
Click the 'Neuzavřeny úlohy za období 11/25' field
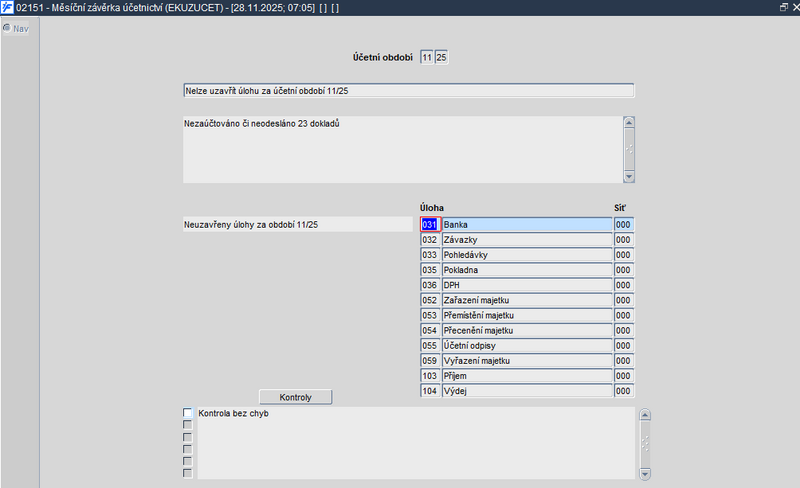click(x=298, y=225)
